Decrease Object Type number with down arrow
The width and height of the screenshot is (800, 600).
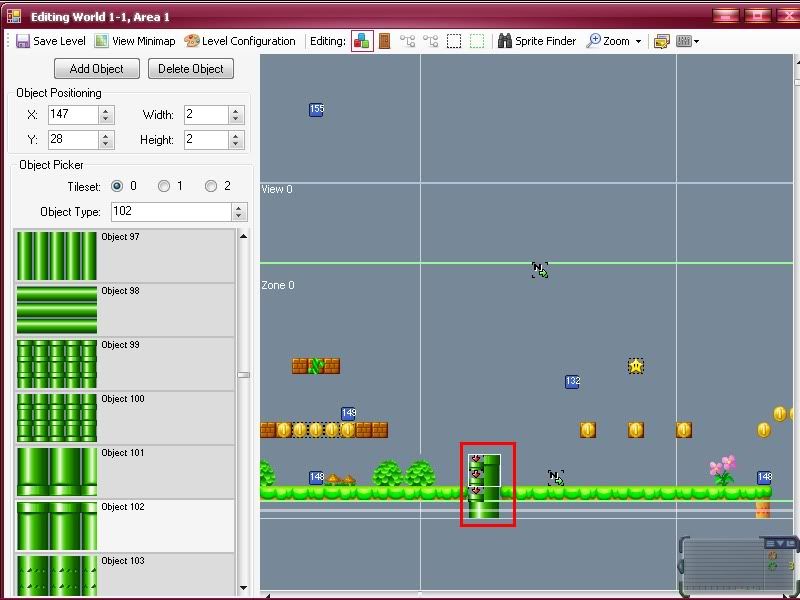click(239, 216)
